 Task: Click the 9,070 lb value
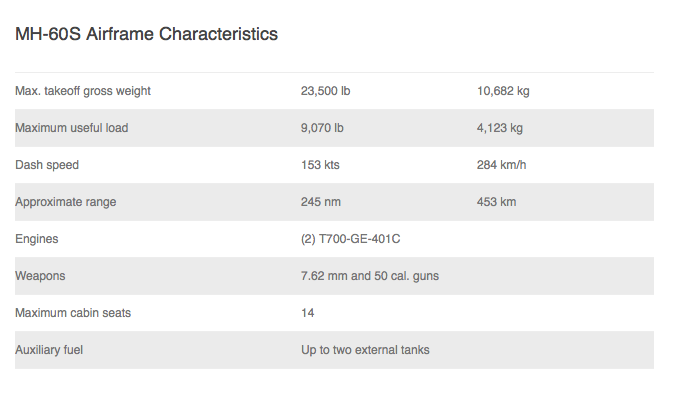[322, 128]
